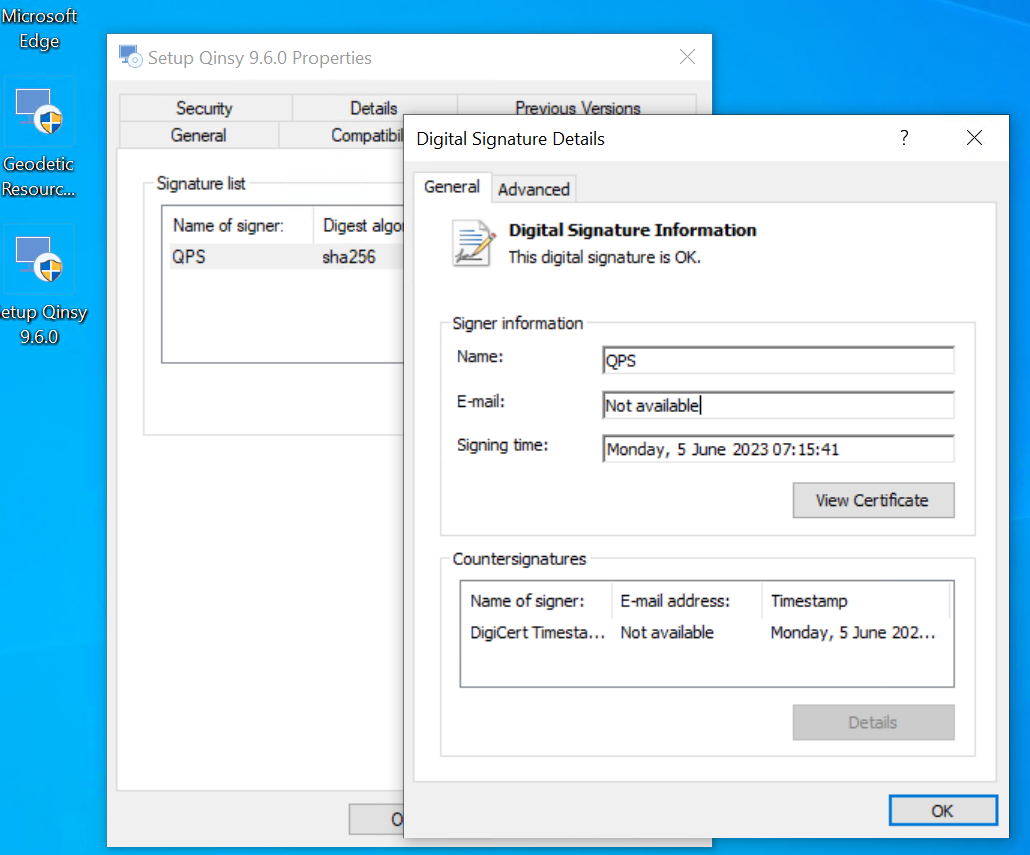Close the Setup Qinsy 9.6.0 Properties window
The height and width of the screenshot is (855, 1030).
687,57
